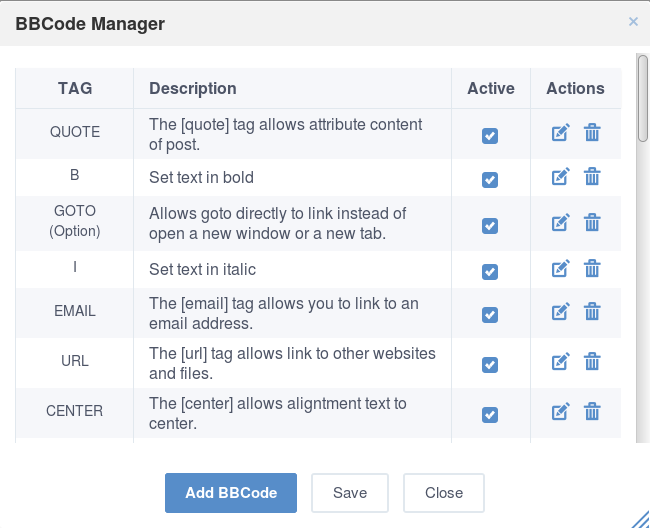Delete the GOTO (Option) tag

pyautogui.click(x=592, y=223)
